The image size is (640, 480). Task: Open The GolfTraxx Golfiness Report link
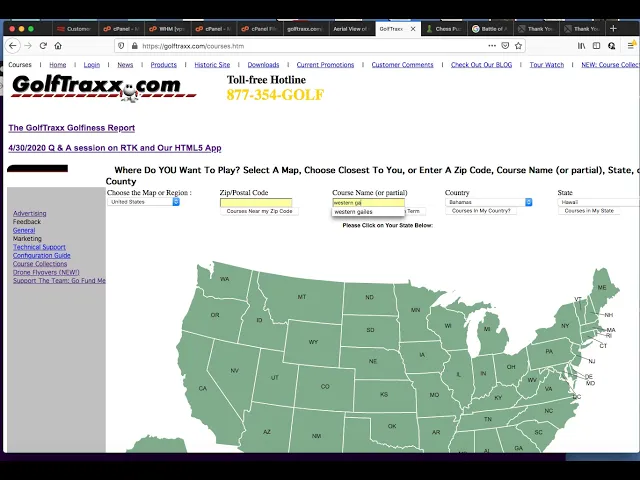click(x=72, y=128)
